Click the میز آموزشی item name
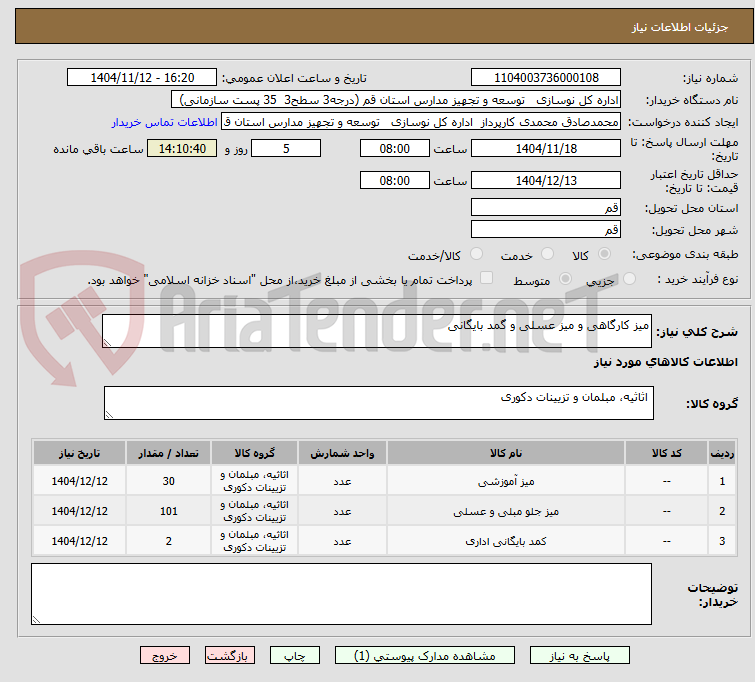 506,481
